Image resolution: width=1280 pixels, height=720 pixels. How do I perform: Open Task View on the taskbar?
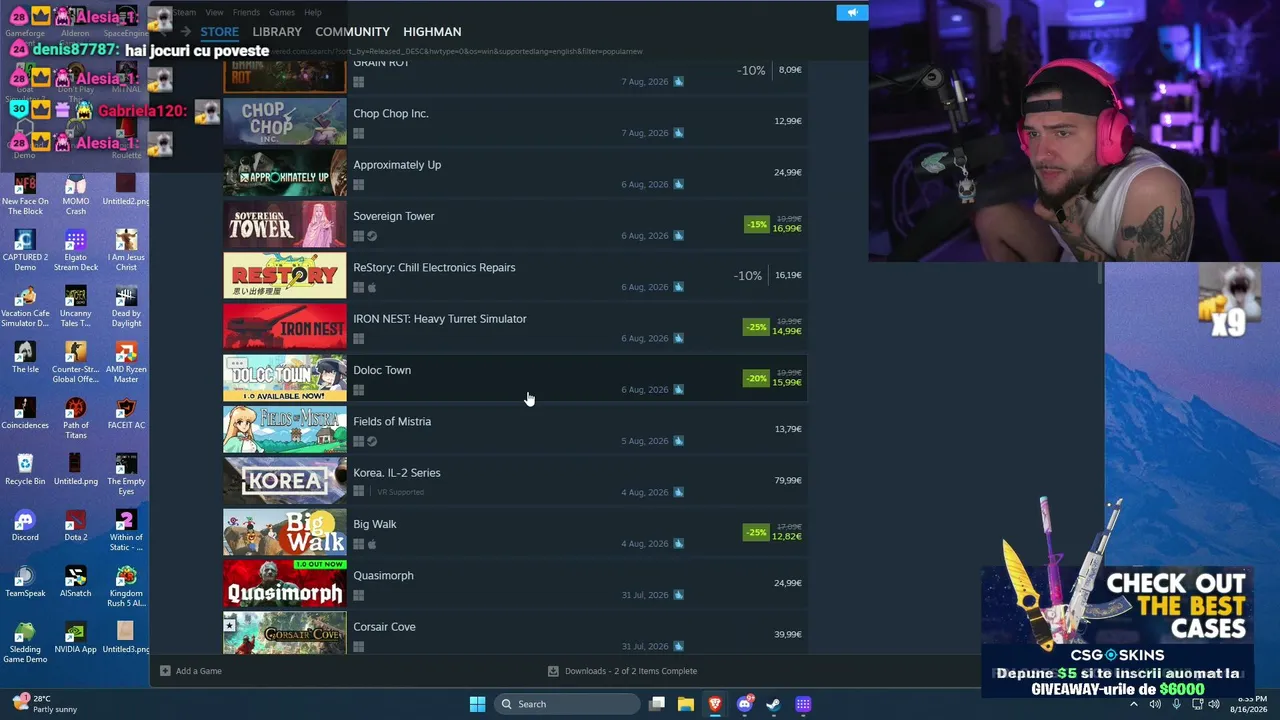point(657,704)
